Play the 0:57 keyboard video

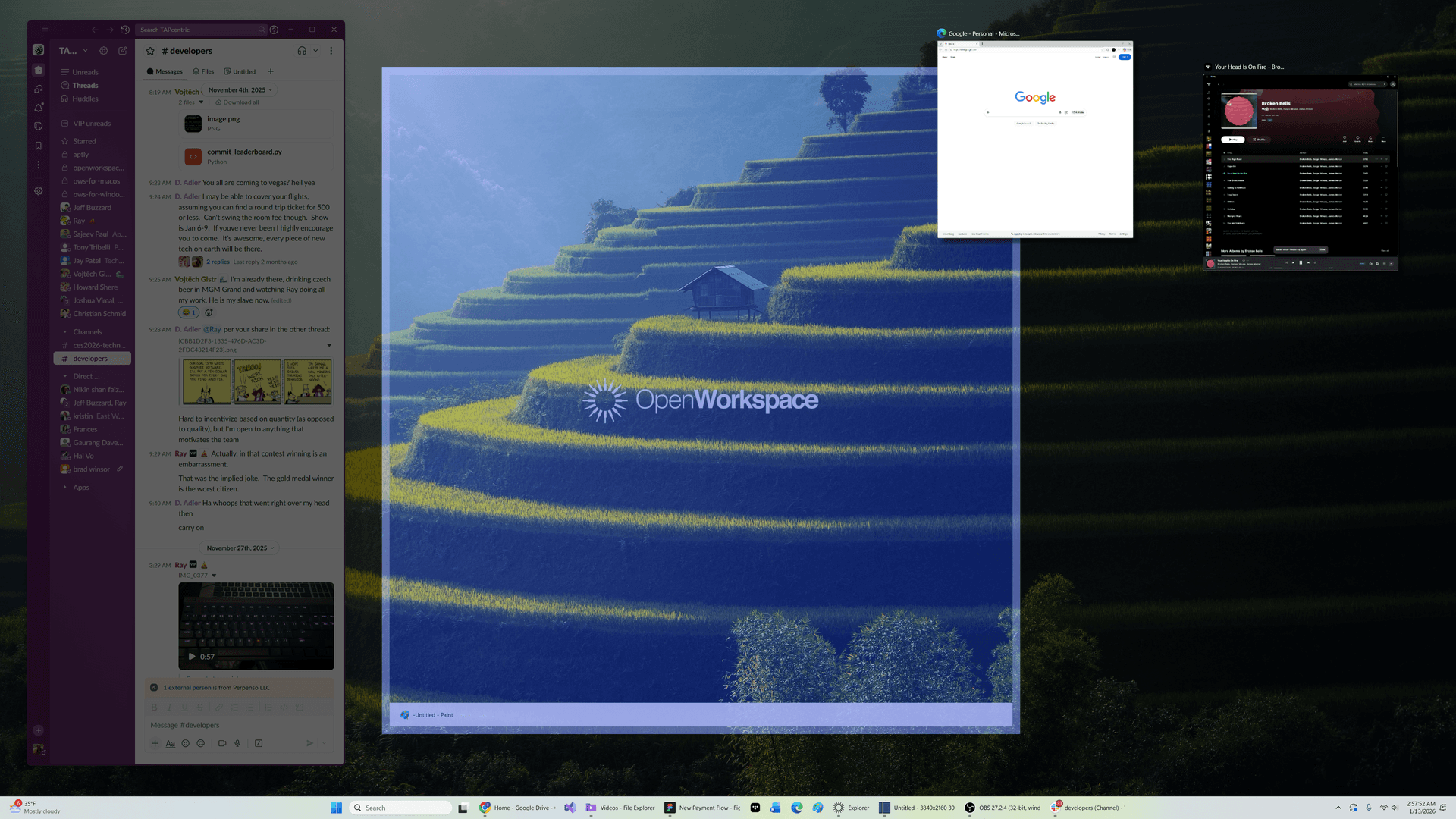[x=192, y=657]
